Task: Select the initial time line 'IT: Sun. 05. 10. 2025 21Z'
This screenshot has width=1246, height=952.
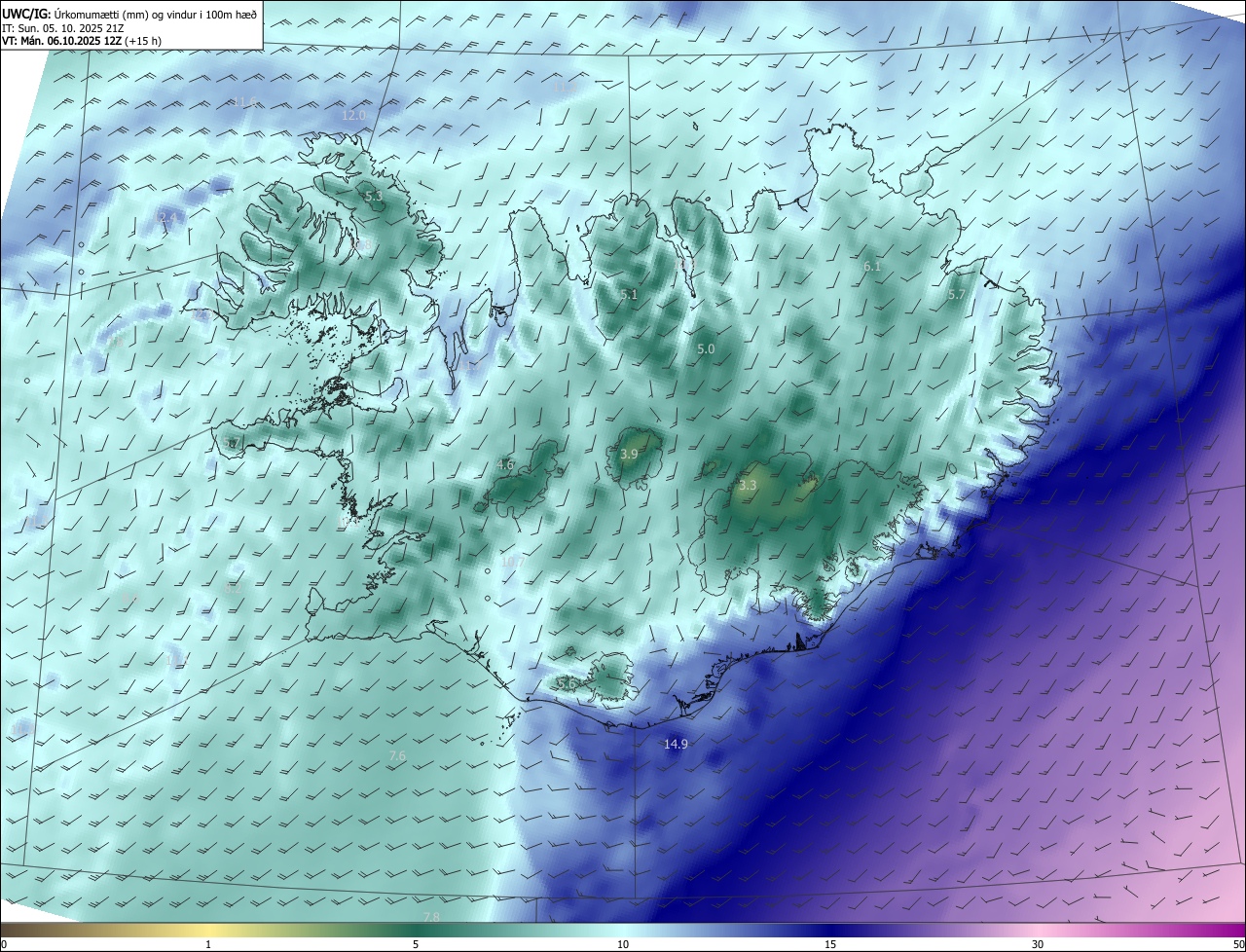Action: (x=63, y=28)
